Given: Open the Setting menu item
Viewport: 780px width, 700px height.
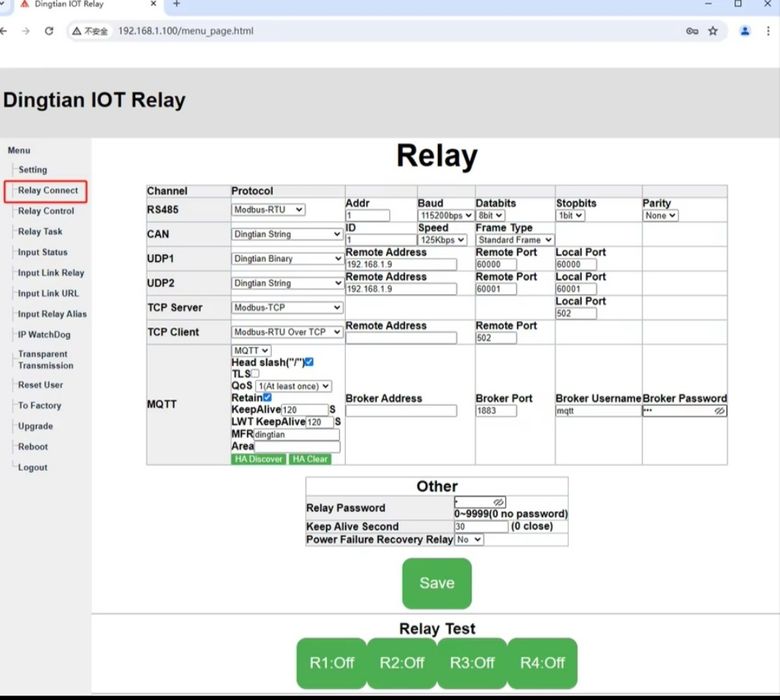Looking at the screenshot, I should tap(33, 170).
